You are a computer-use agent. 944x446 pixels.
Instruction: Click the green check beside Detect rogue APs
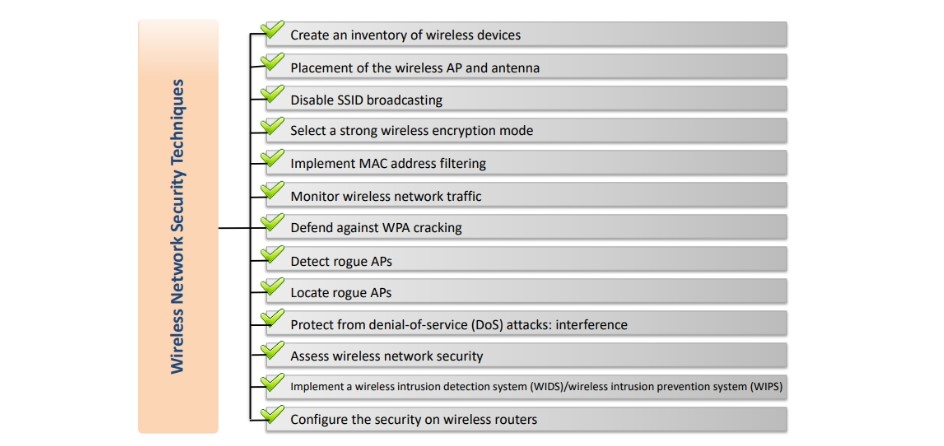(273, 254)
